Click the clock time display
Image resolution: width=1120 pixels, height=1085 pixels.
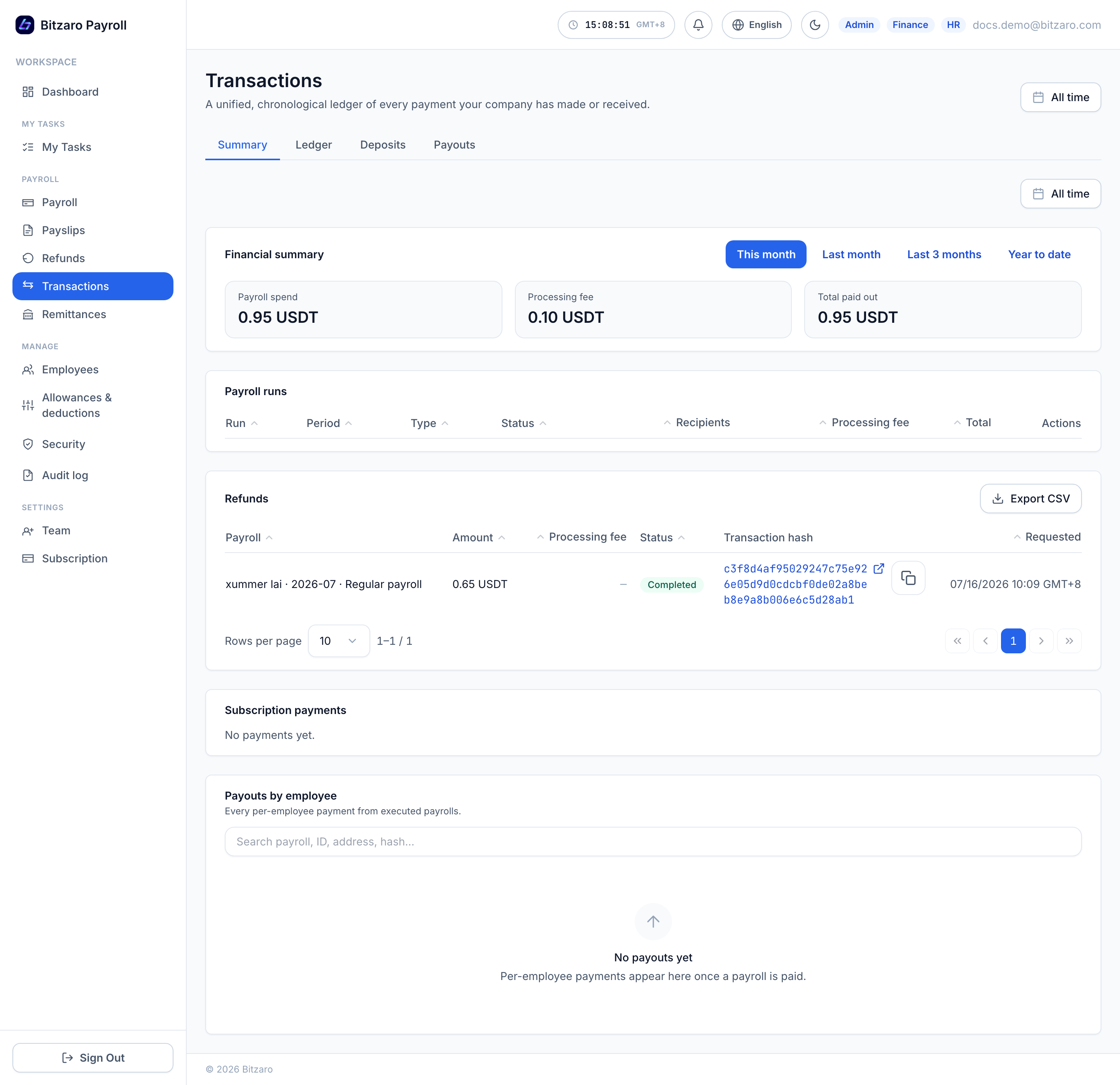pyautogui.click(x=616, y=24)
